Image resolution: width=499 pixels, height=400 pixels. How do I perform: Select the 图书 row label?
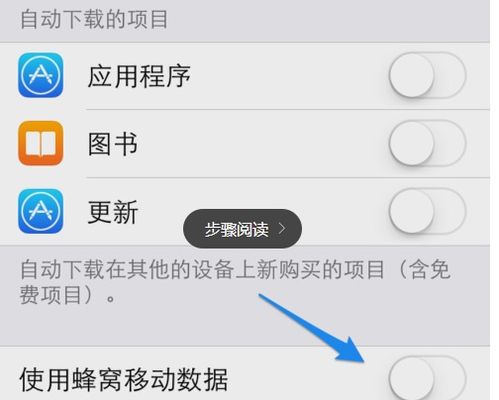[113, 144]
